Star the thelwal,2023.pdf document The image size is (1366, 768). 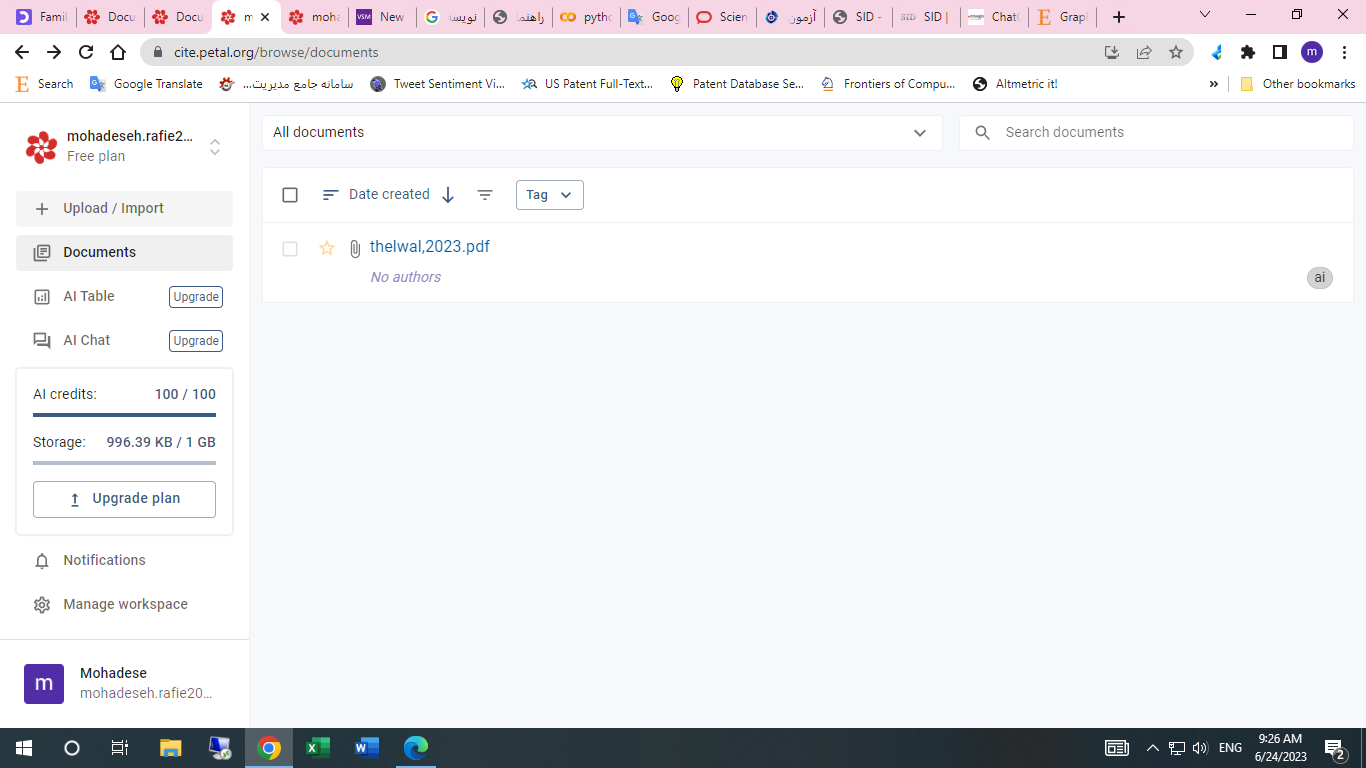click(327, 248)
